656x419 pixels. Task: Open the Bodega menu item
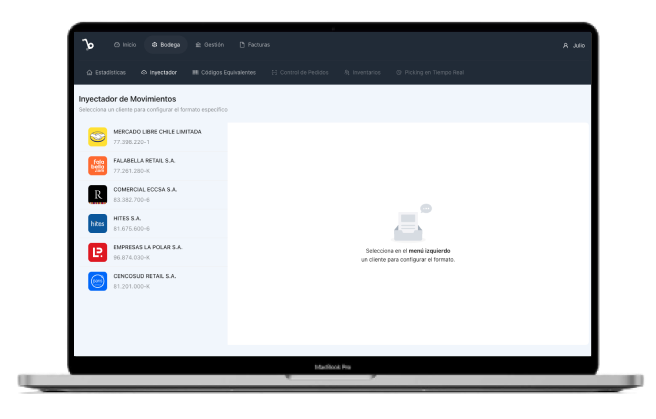tap(166, 45)
